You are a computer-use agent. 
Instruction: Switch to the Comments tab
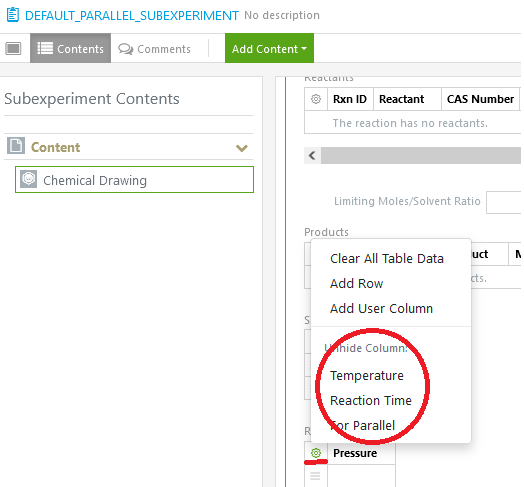coord(154,49)
